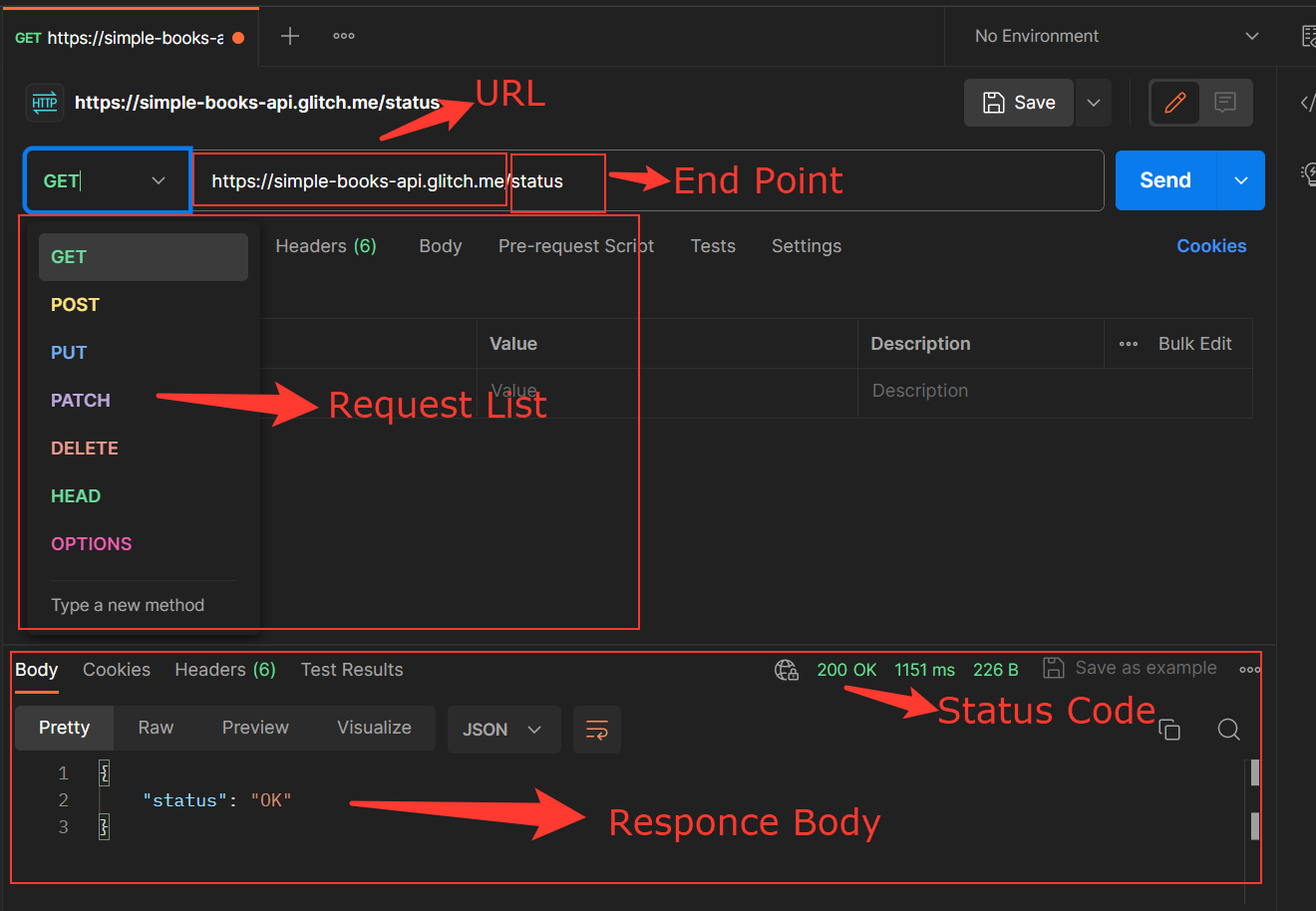Open response options ellipsis menu
This screenshot has width=1316, height=911.
click(1249, 670)
